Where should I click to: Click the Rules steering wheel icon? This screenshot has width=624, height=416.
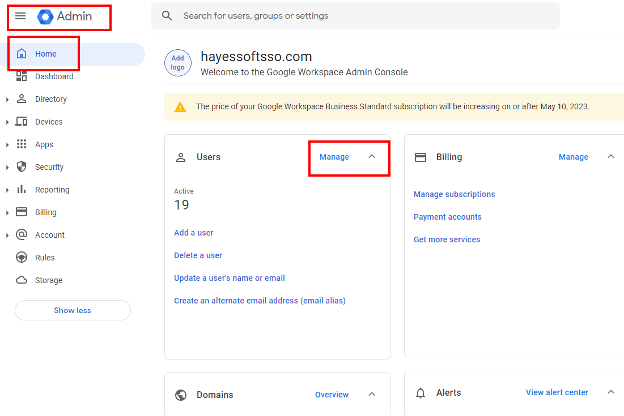(21, 257)
